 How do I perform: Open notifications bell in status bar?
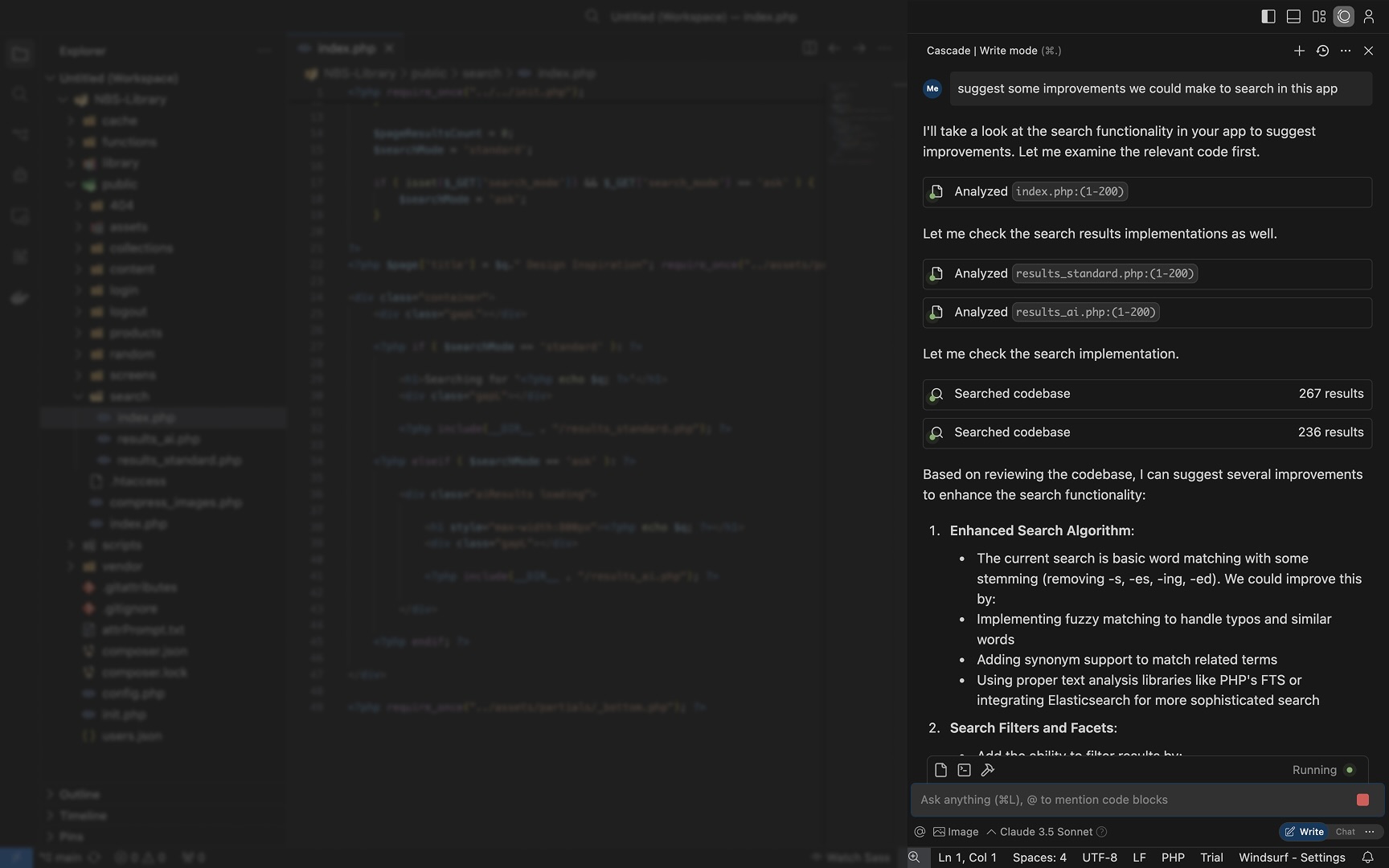1367,858
